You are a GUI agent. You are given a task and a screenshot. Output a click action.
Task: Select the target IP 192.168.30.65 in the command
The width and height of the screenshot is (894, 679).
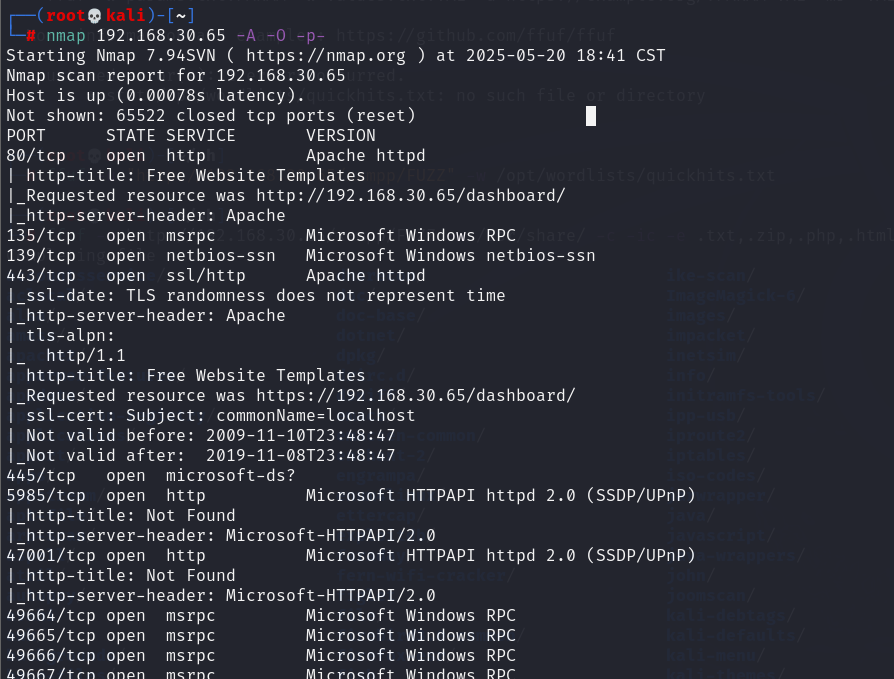pos(161,36)
